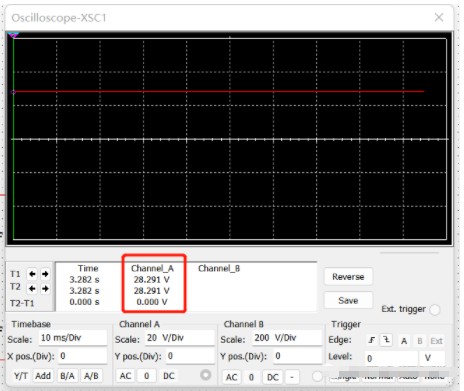464x391 pixels.
Task: Select the Channel A round terminal icon
Action: coord(206,375)
